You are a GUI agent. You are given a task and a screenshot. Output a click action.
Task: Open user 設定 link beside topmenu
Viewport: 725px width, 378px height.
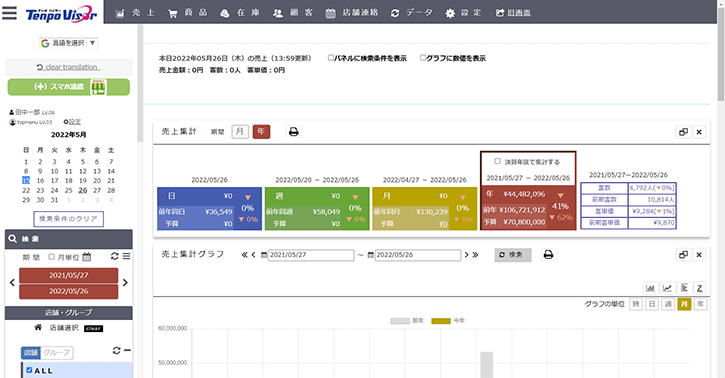point(73,122)
